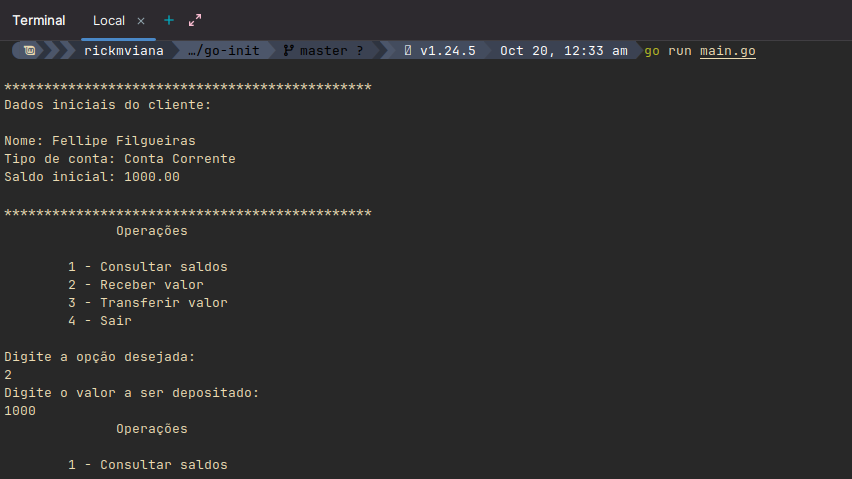The image size is (852, 479).
Task: Click the v1.24.5 version text
Action: pyautogui.click(x=447, y=50)
